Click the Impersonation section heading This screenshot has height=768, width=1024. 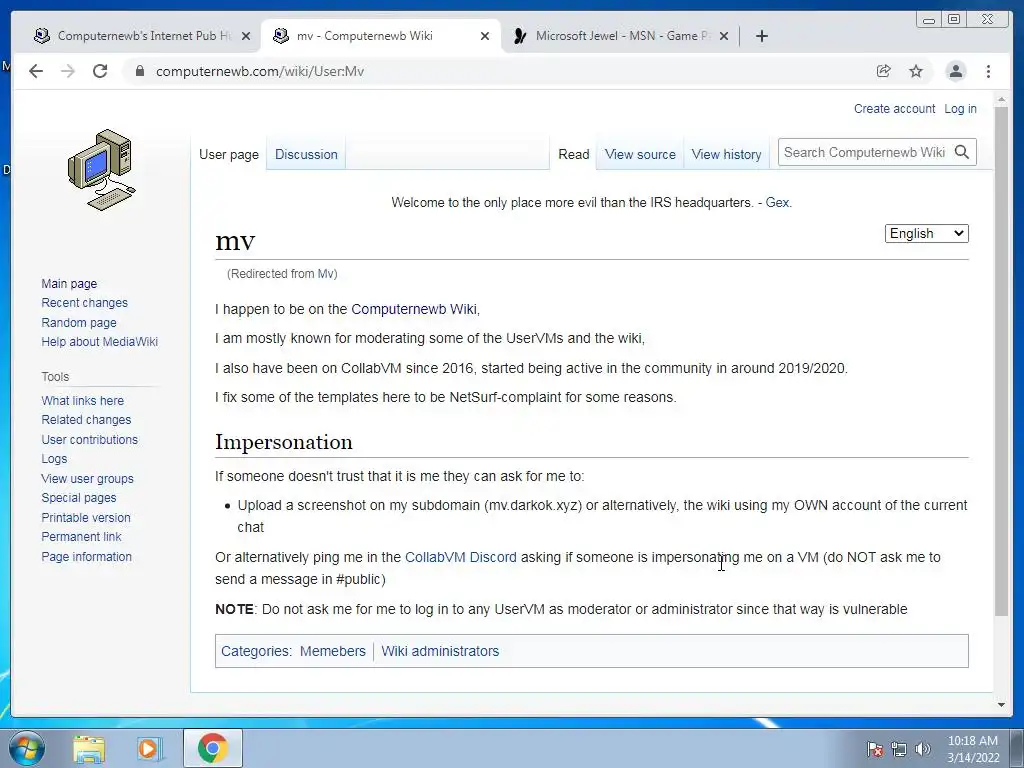click(283, 442)
